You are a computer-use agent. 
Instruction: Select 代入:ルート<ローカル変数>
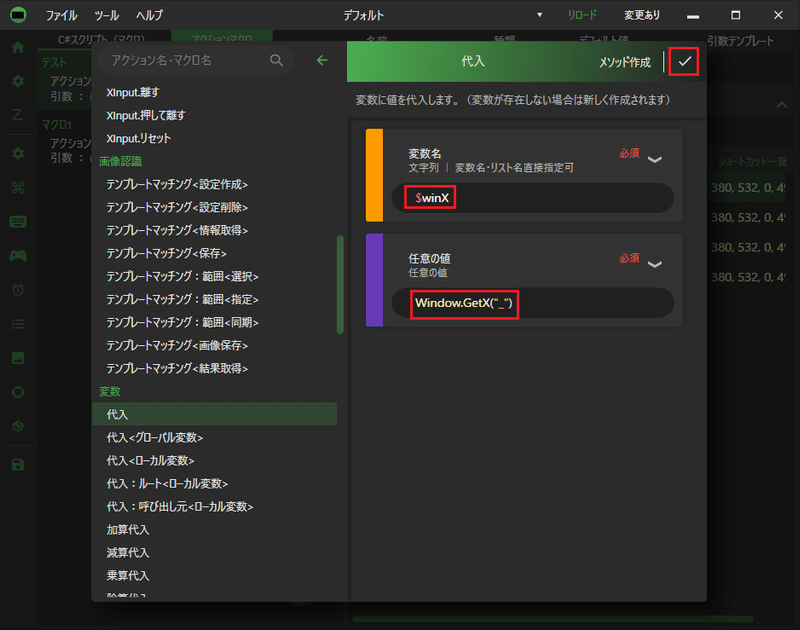tap(214, 483)
